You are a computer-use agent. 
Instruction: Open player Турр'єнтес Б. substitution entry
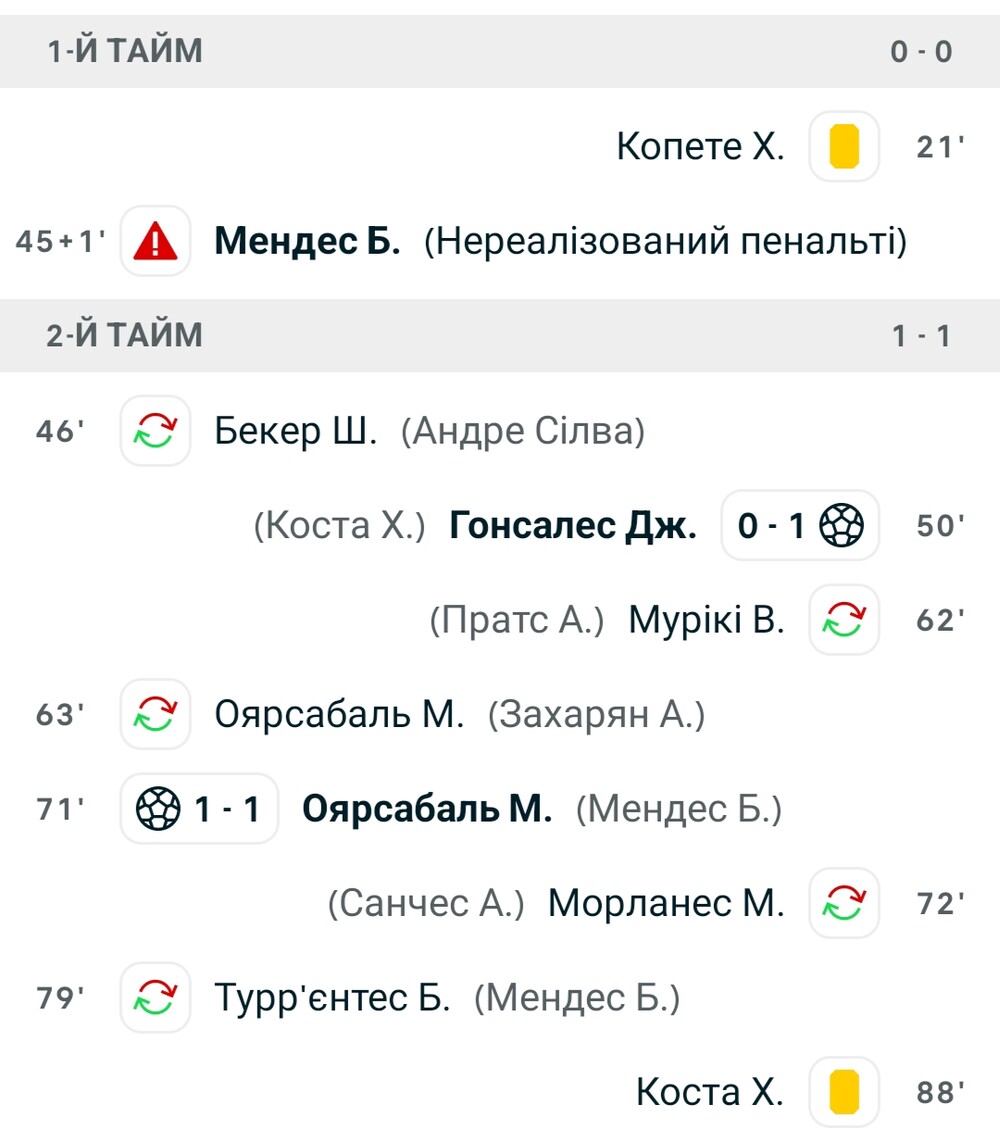click(x=332, y=998)
